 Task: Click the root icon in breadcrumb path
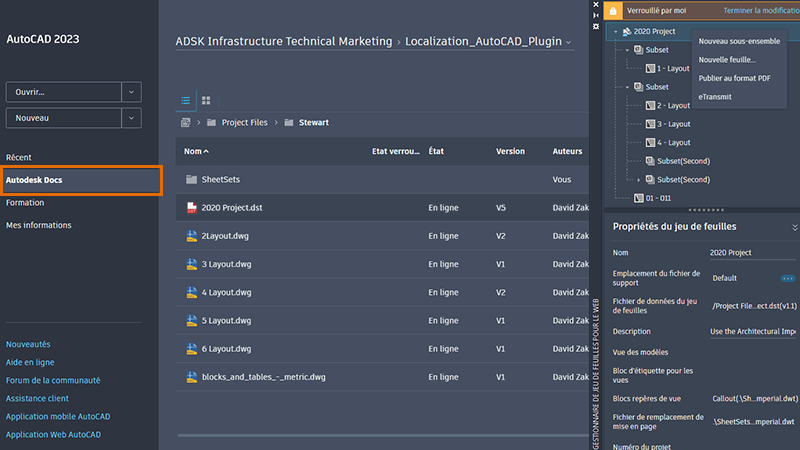(186, 123)
